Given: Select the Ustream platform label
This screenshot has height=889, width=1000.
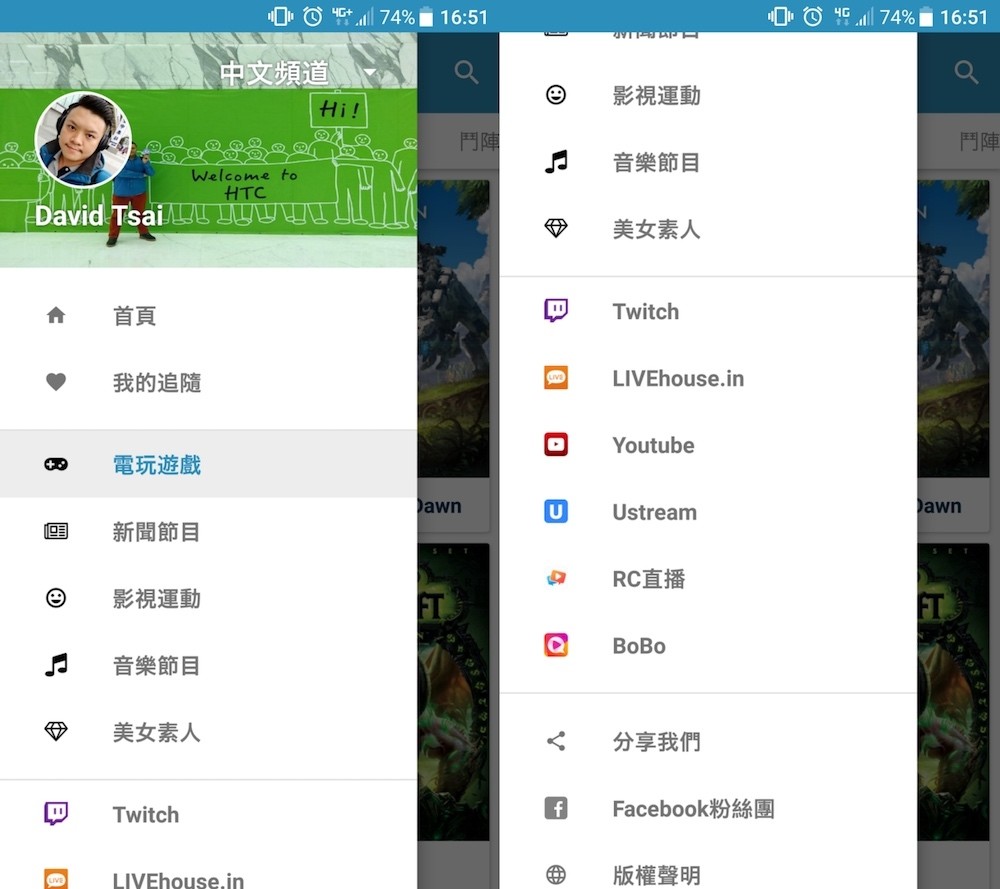Looking at the screenshot, I should [655, 512].
